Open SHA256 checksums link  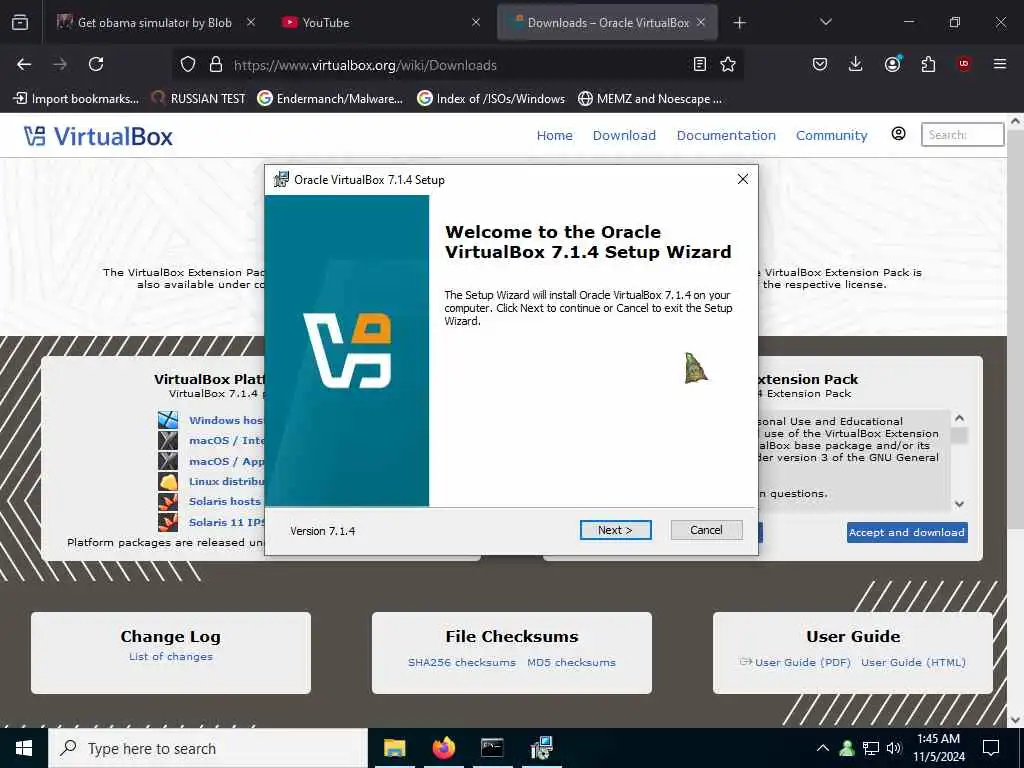(462, 662)
